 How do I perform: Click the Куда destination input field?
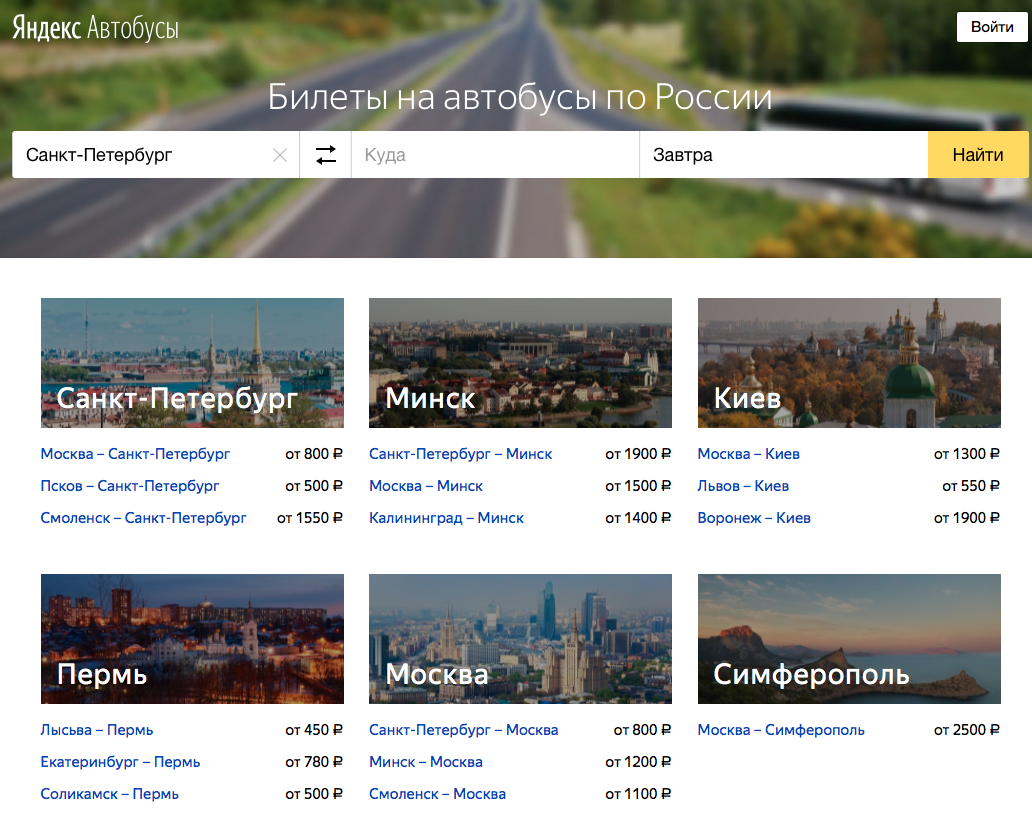pyautogui.click(x=495, y=155)
